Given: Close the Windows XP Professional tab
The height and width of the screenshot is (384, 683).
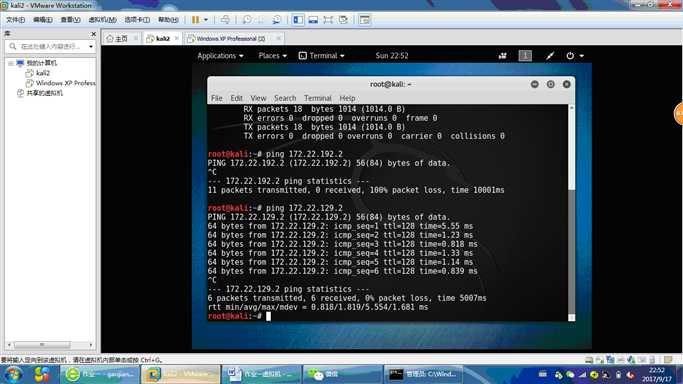Looking at the screenshot, I should tap(278, 38).
